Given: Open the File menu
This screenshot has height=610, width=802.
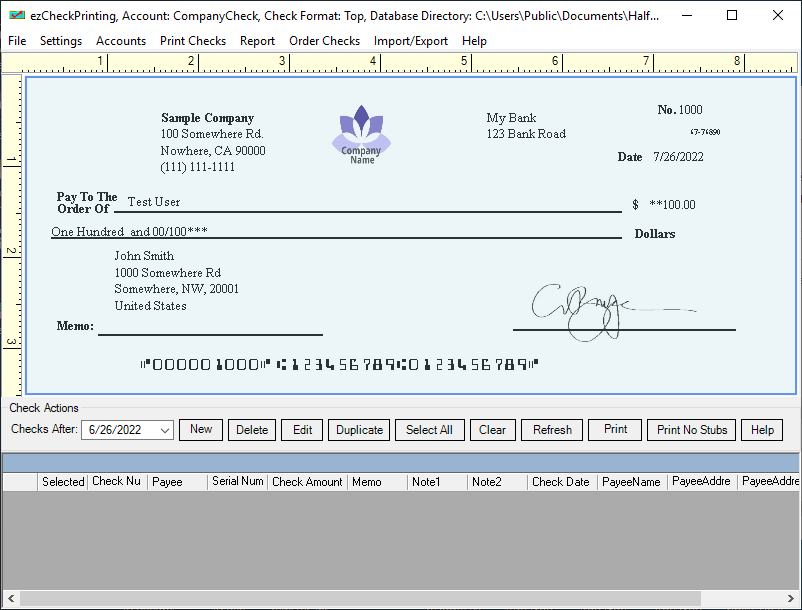Looking at the screenshot, I should pyautogui.click(x=17, y=41).
